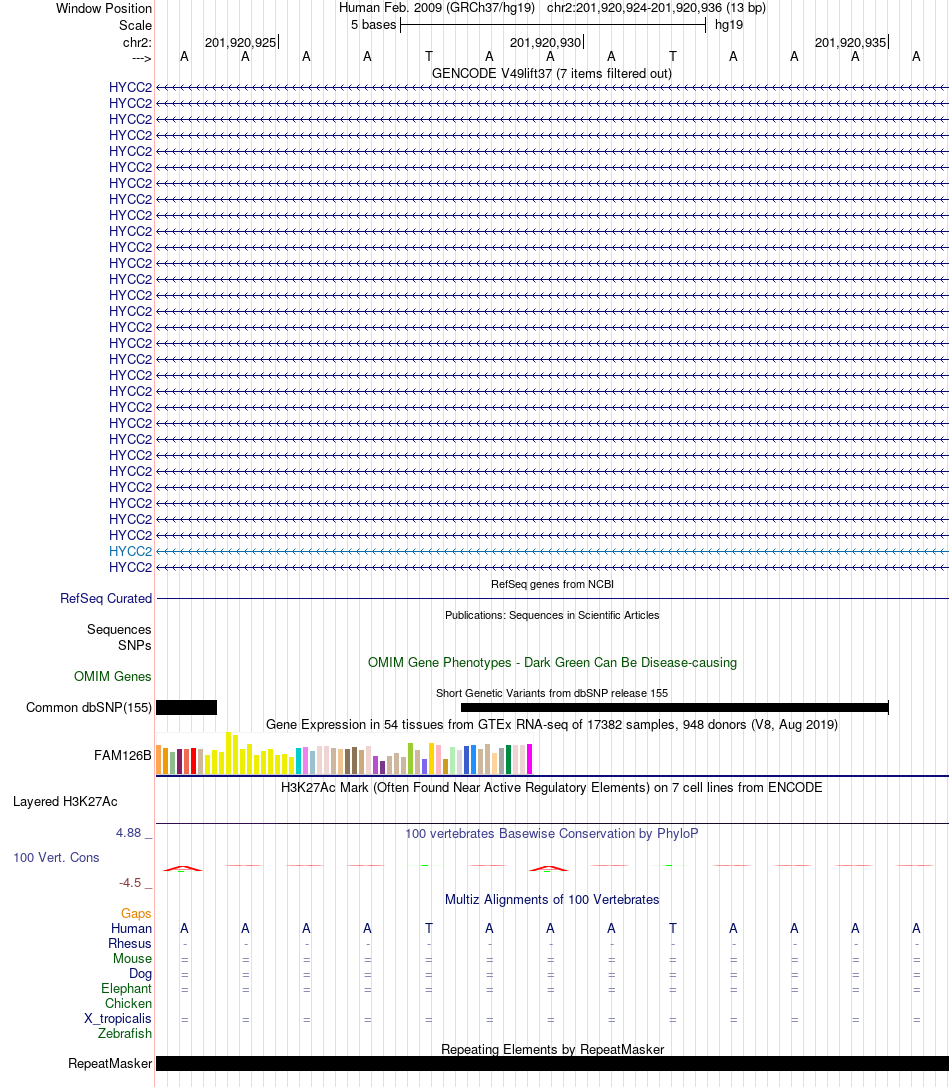Open Publications: Sequences in Scientific Articles title
This screenshot has height=1087, width=950.
552,615
